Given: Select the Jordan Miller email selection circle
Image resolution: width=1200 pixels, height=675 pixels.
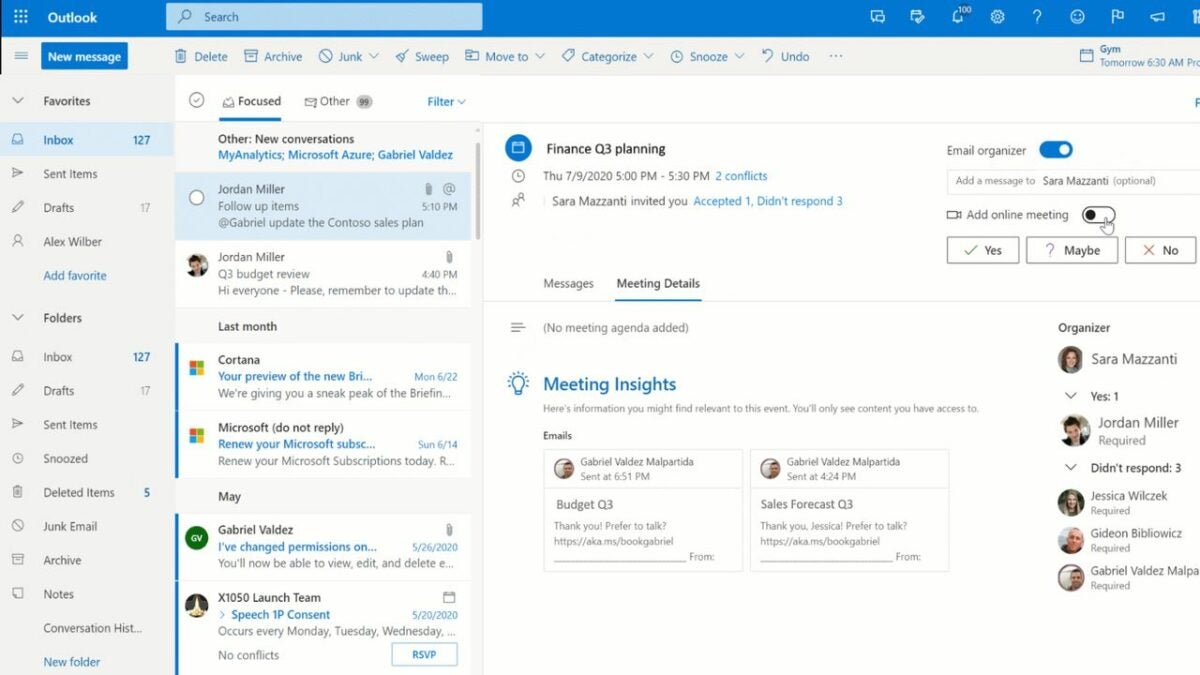Looking at the screenshot, I should click(196, 196).
